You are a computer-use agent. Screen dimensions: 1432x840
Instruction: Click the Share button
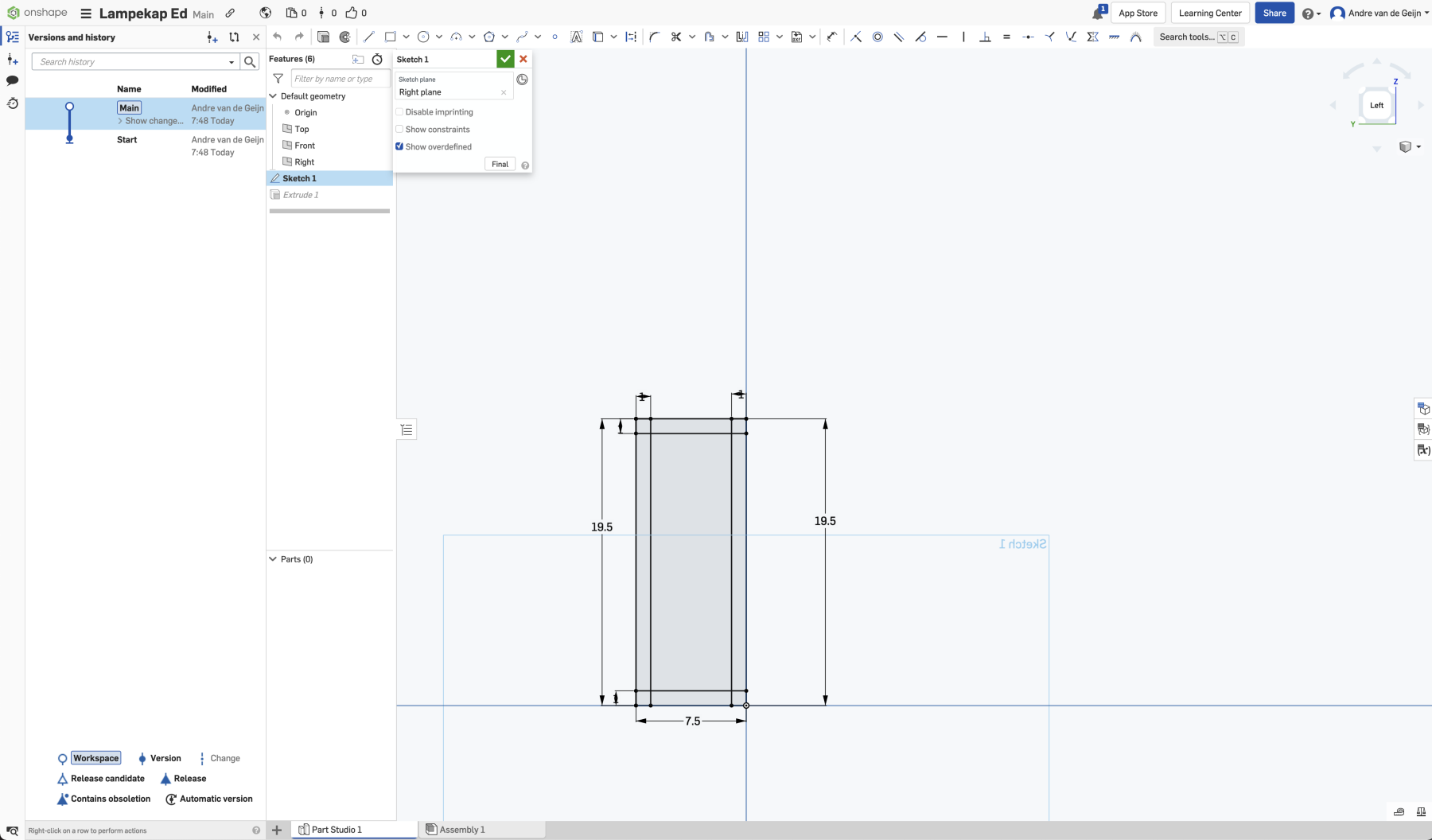1274,13
